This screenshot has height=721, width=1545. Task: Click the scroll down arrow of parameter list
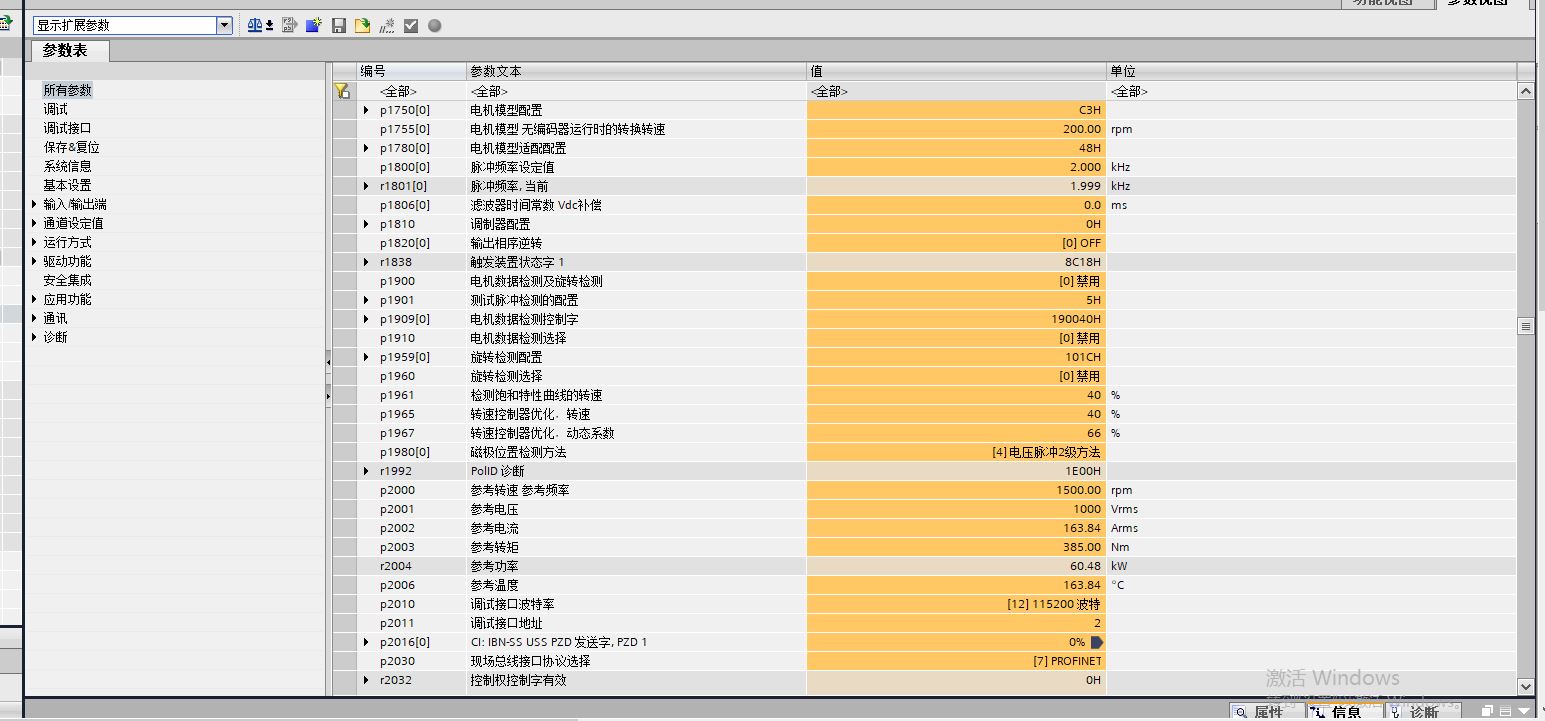pyautogui.click(x=1525, y=686)
